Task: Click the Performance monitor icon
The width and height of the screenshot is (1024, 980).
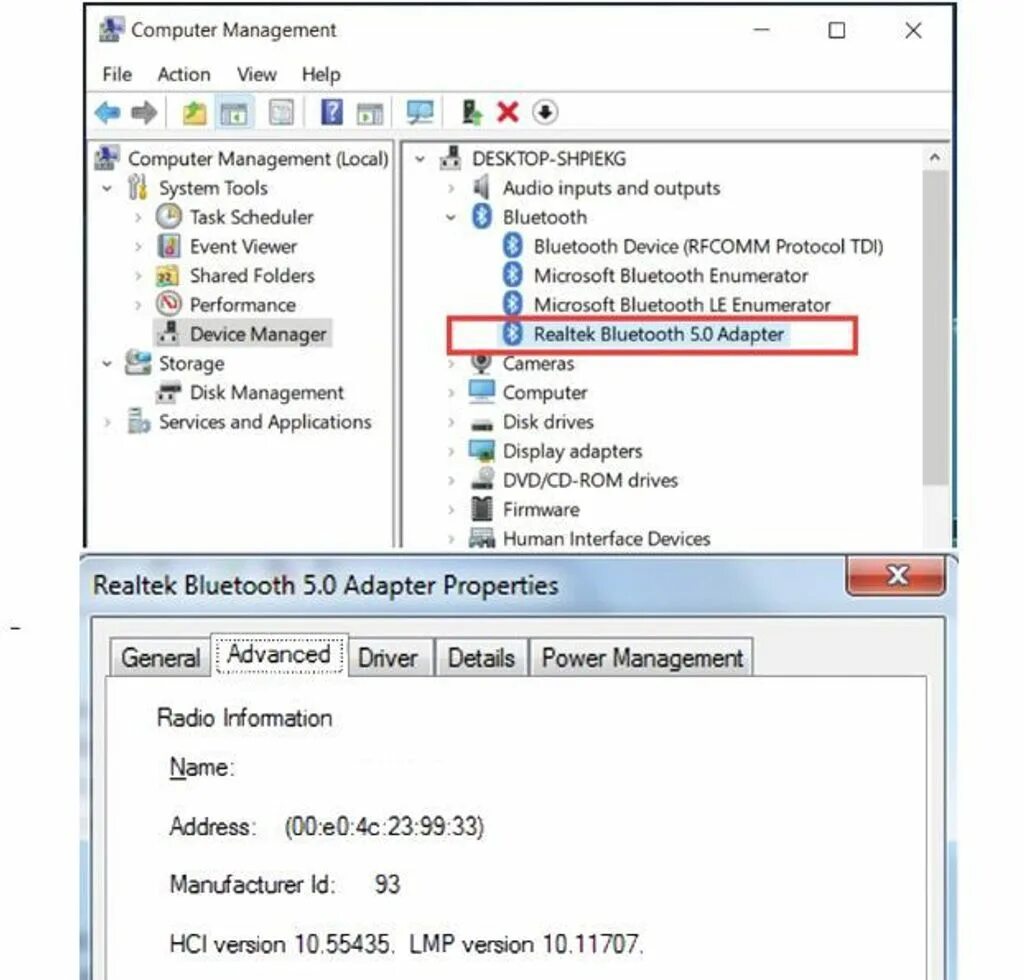Action: (x=168, y=304)
